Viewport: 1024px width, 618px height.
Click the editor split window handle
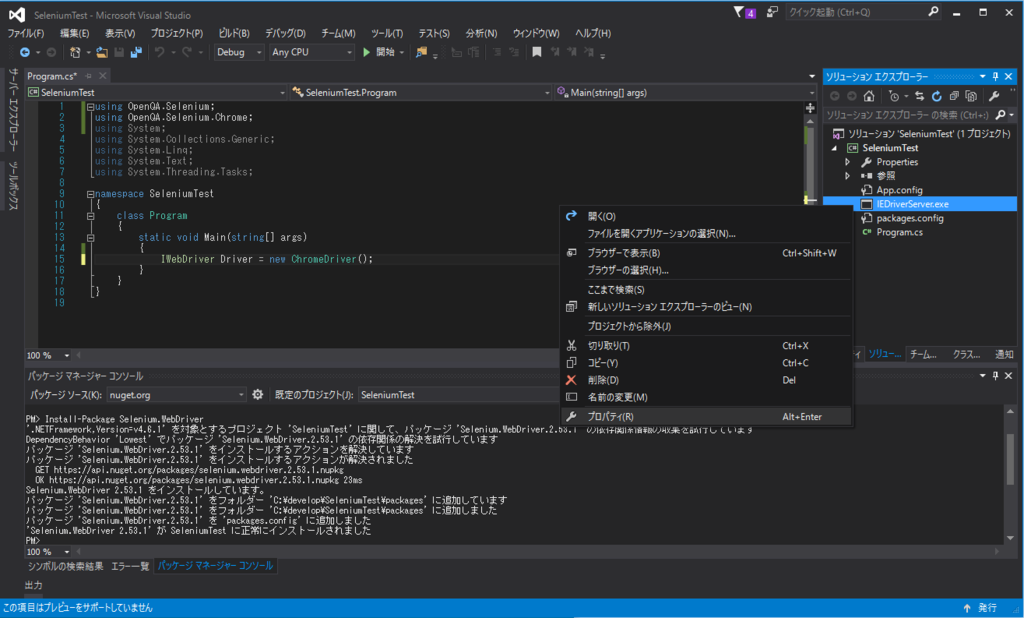[810, 108]
